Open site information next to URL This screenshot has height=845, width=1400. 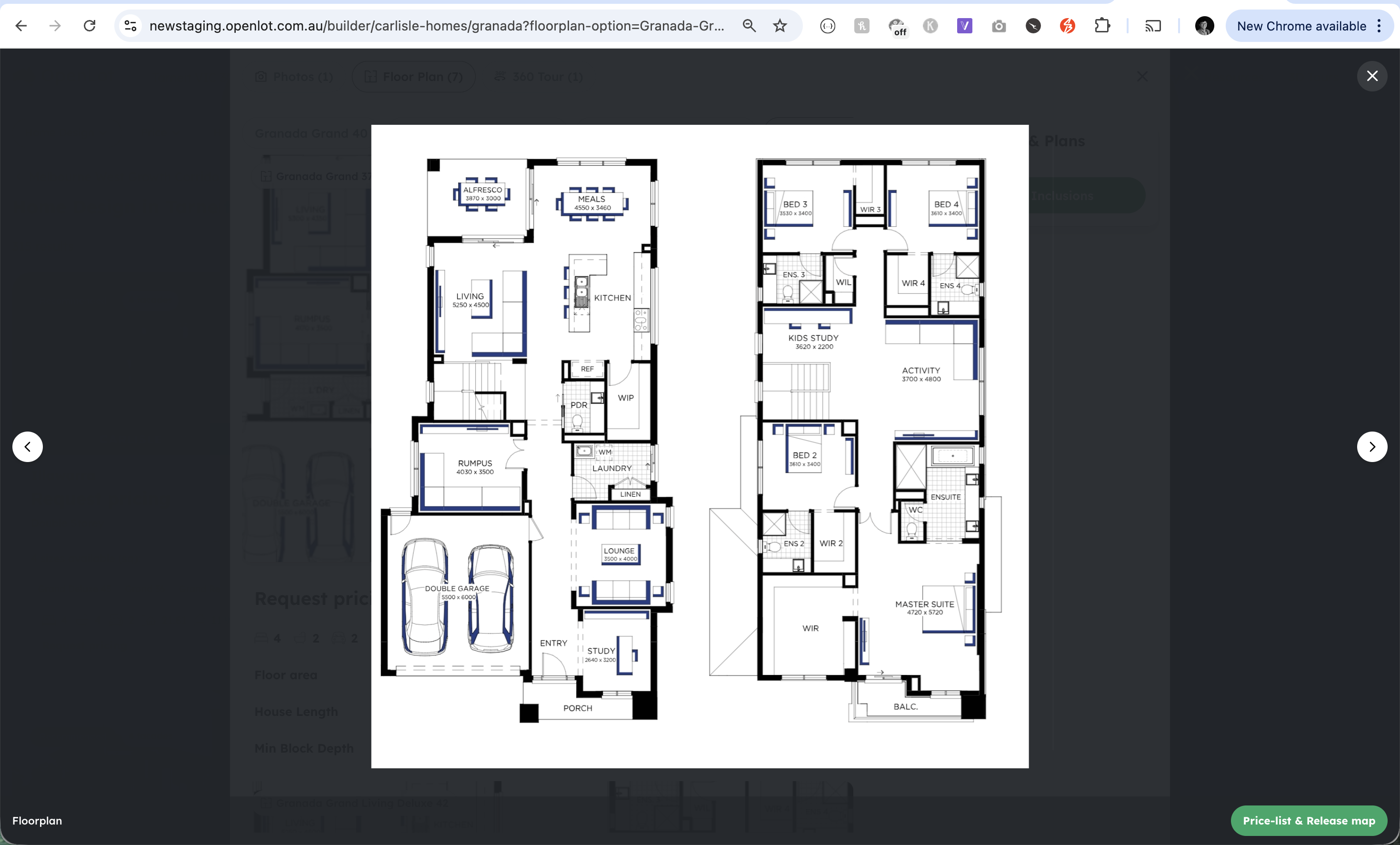(x=130, y=26)
